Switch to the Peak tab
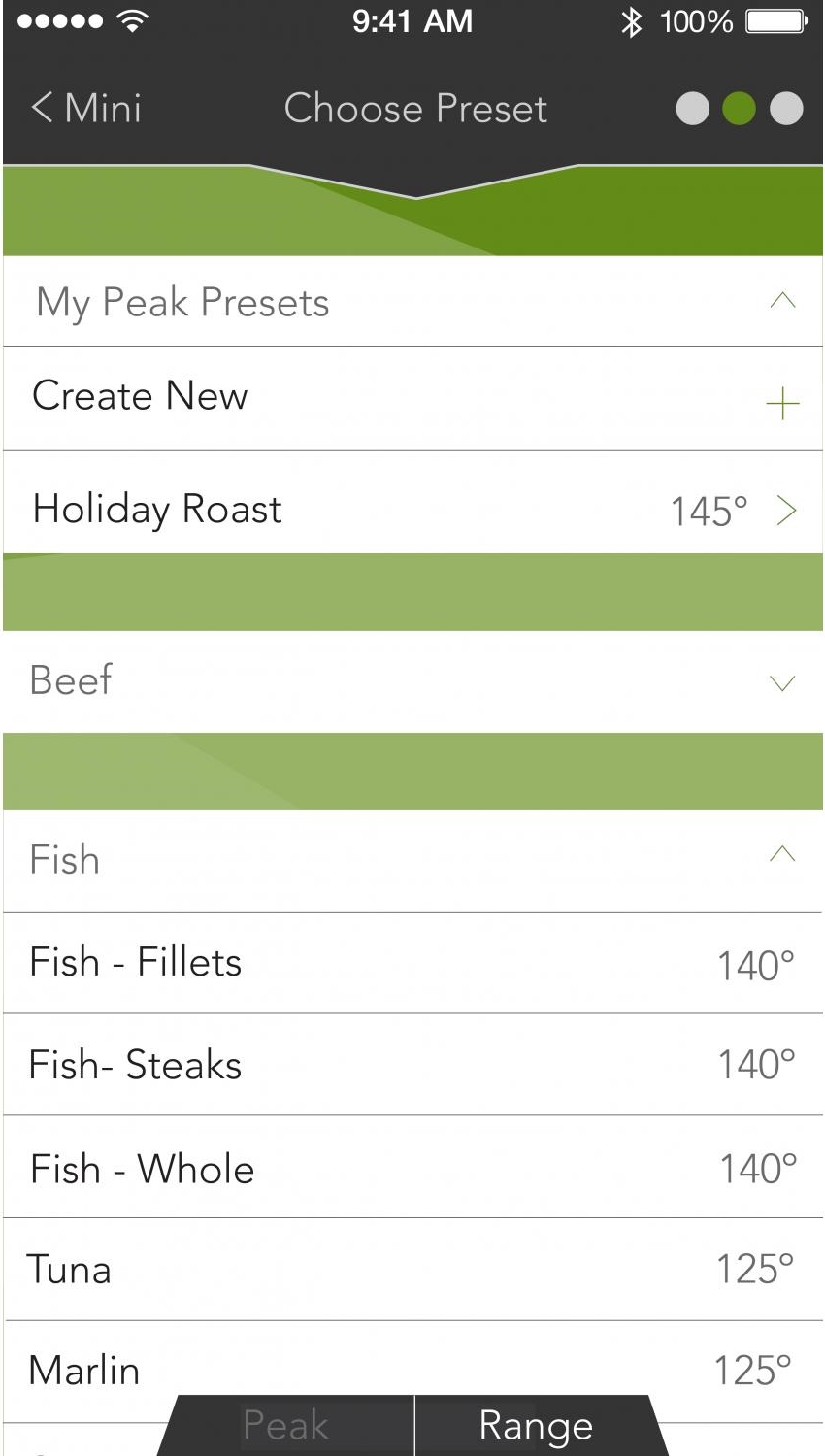This screenshot has width=825, height=1456. pos(286,1425)
